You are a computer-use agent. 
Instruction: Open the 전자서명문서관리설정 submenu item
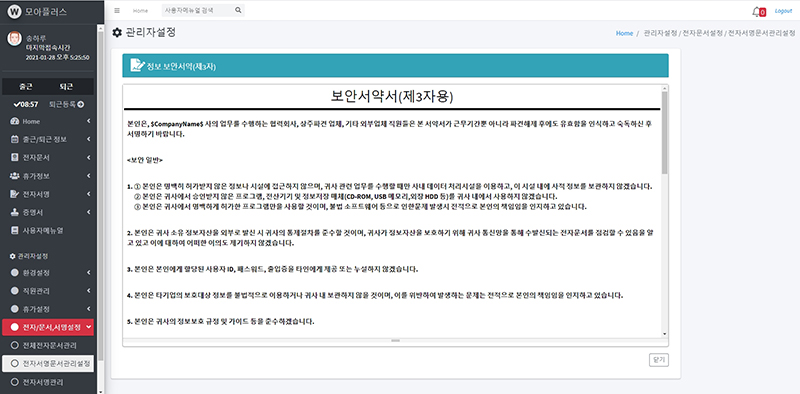[48, 364]
